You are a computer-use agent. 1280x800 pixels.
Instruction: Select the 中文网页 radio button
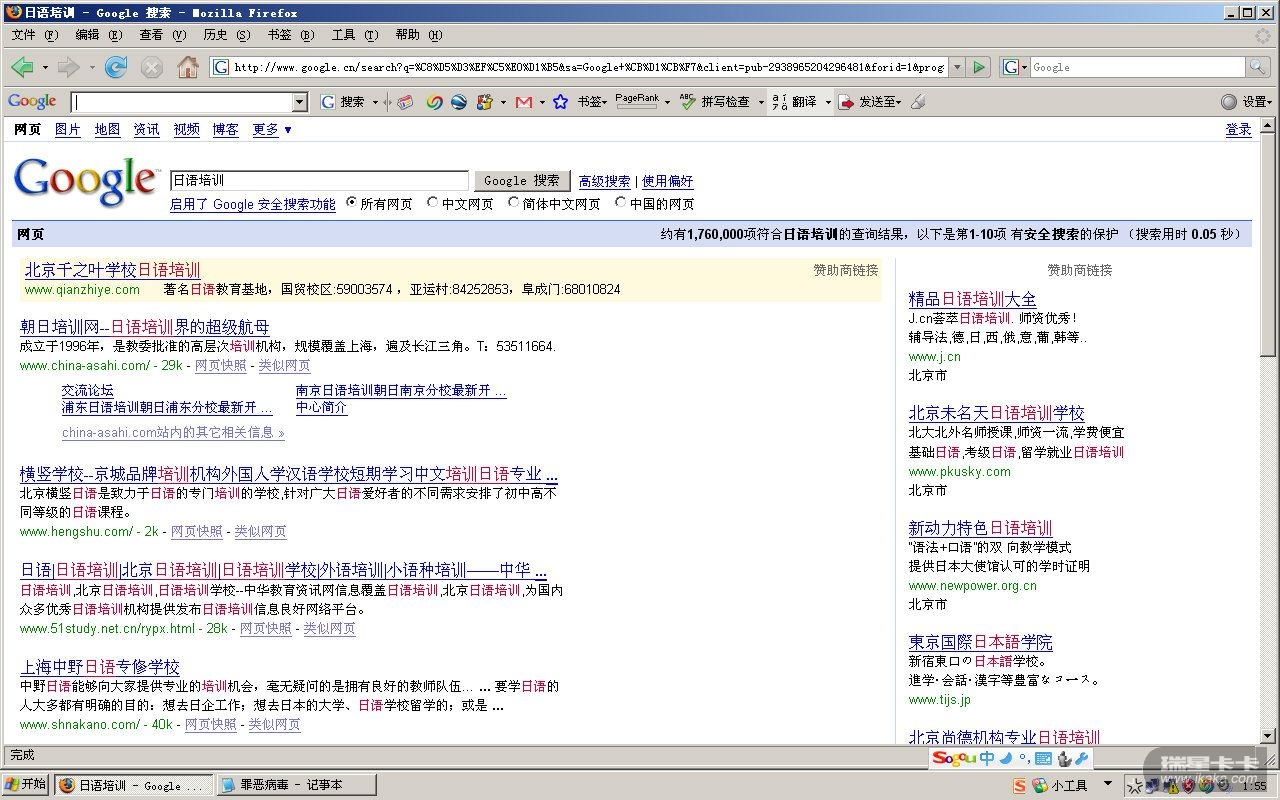coord(433,203)
